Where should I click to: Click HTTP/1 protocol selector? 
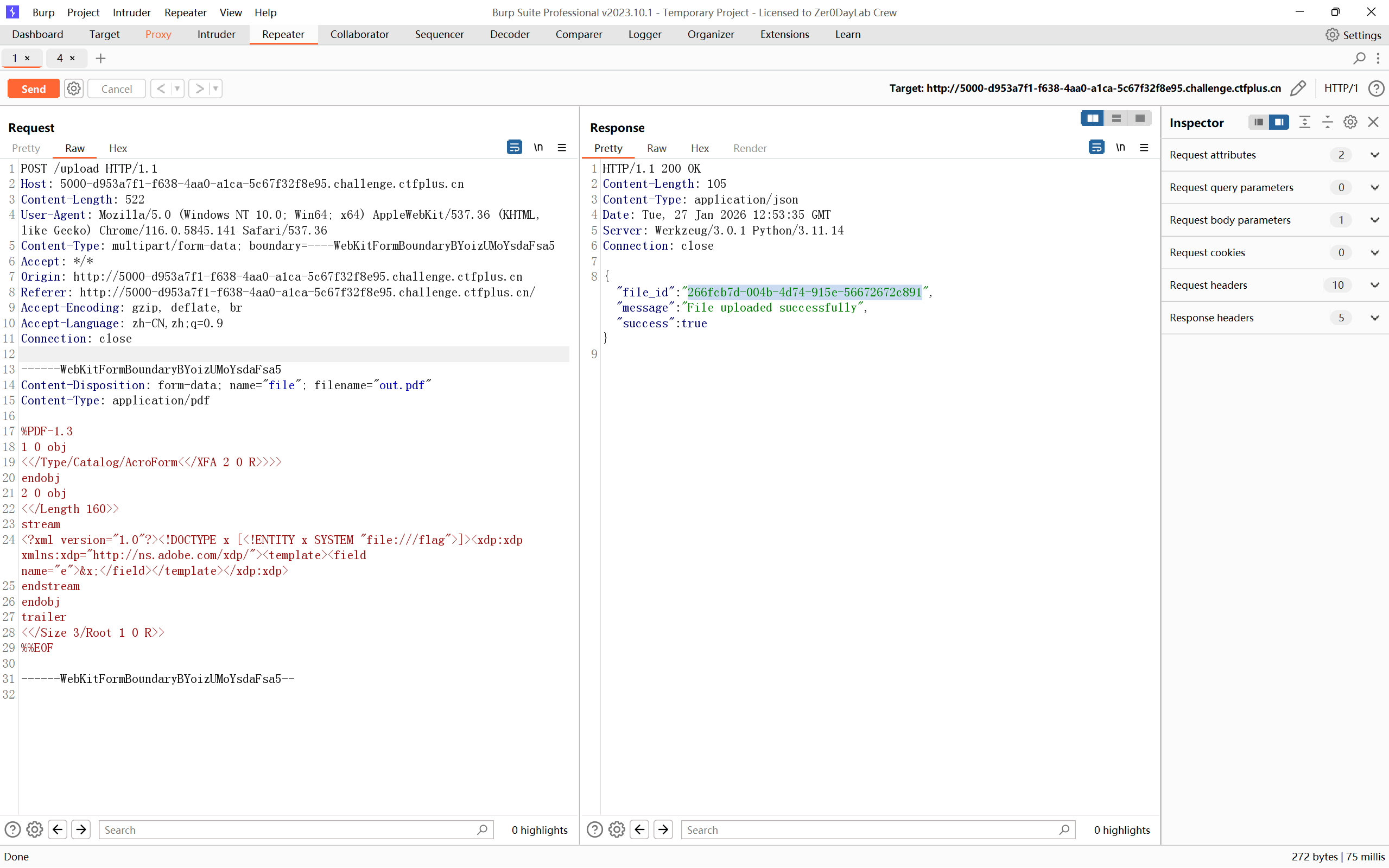pyautogui.click(x=1341, y=88)
